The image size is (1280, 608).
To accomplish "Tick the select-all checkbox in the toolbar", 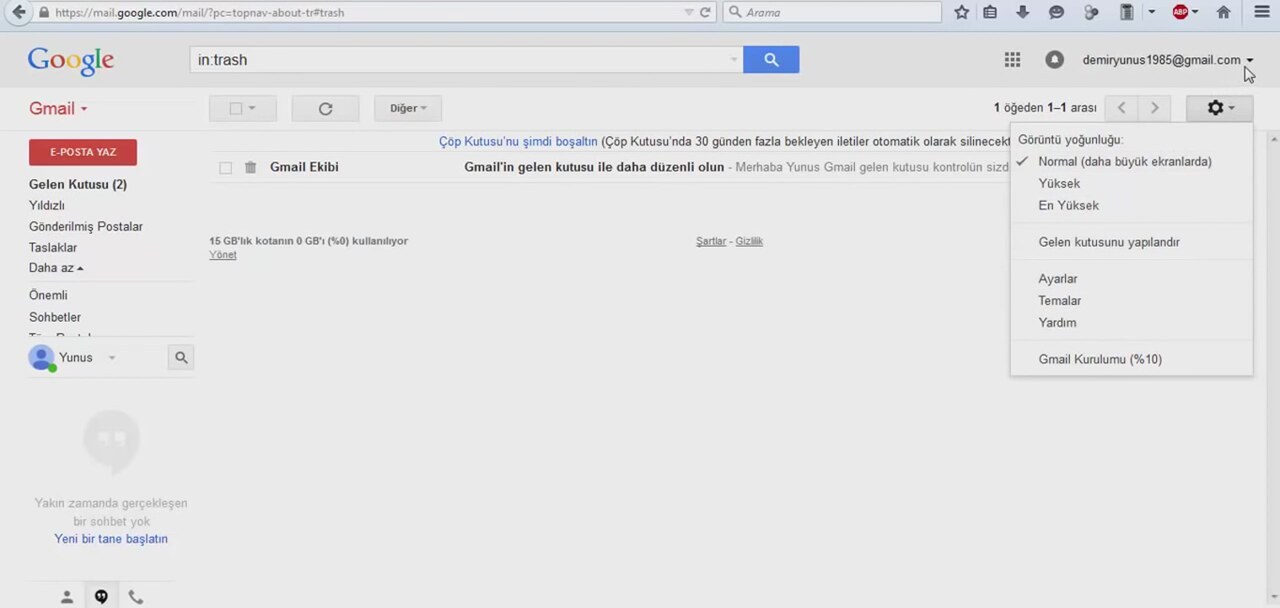I will tap(236, 108).
